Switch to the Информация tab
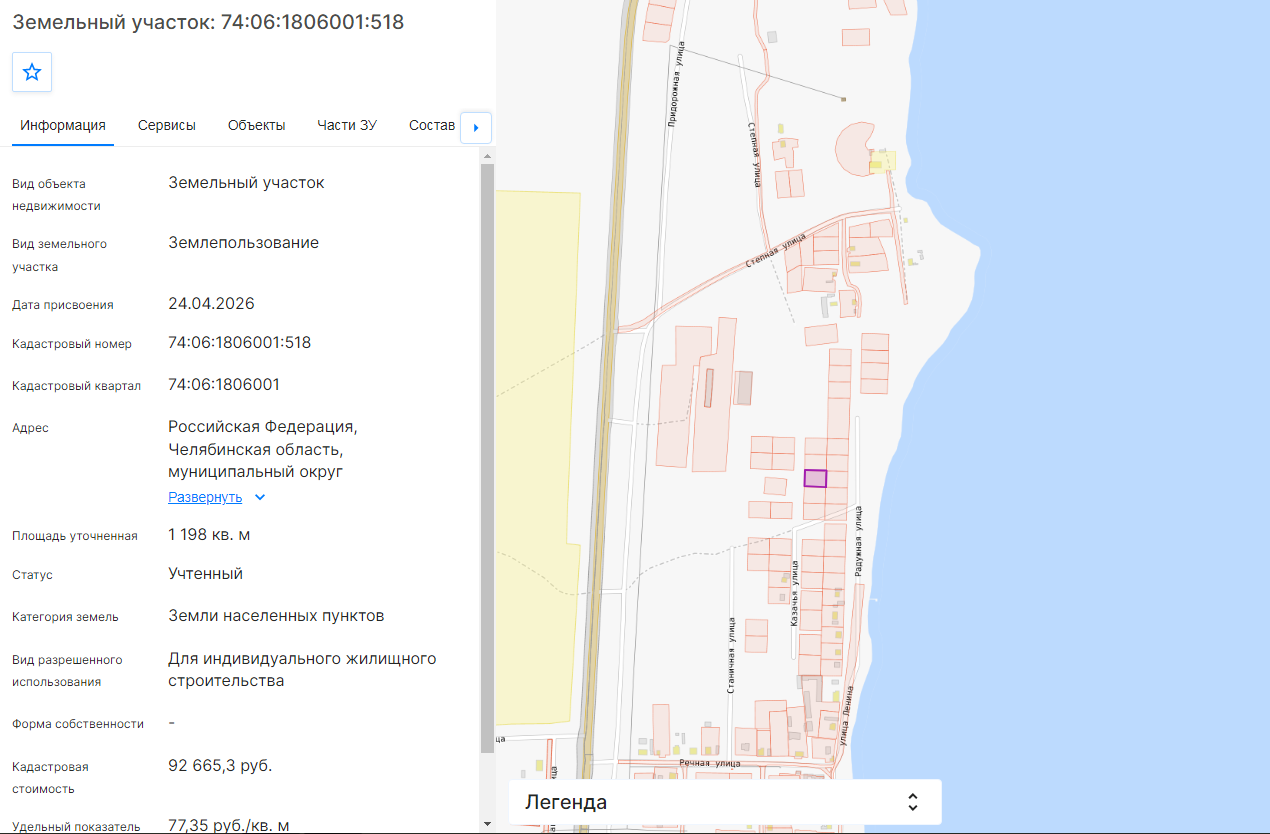The image size is (1270, 834). pos(63,125)
